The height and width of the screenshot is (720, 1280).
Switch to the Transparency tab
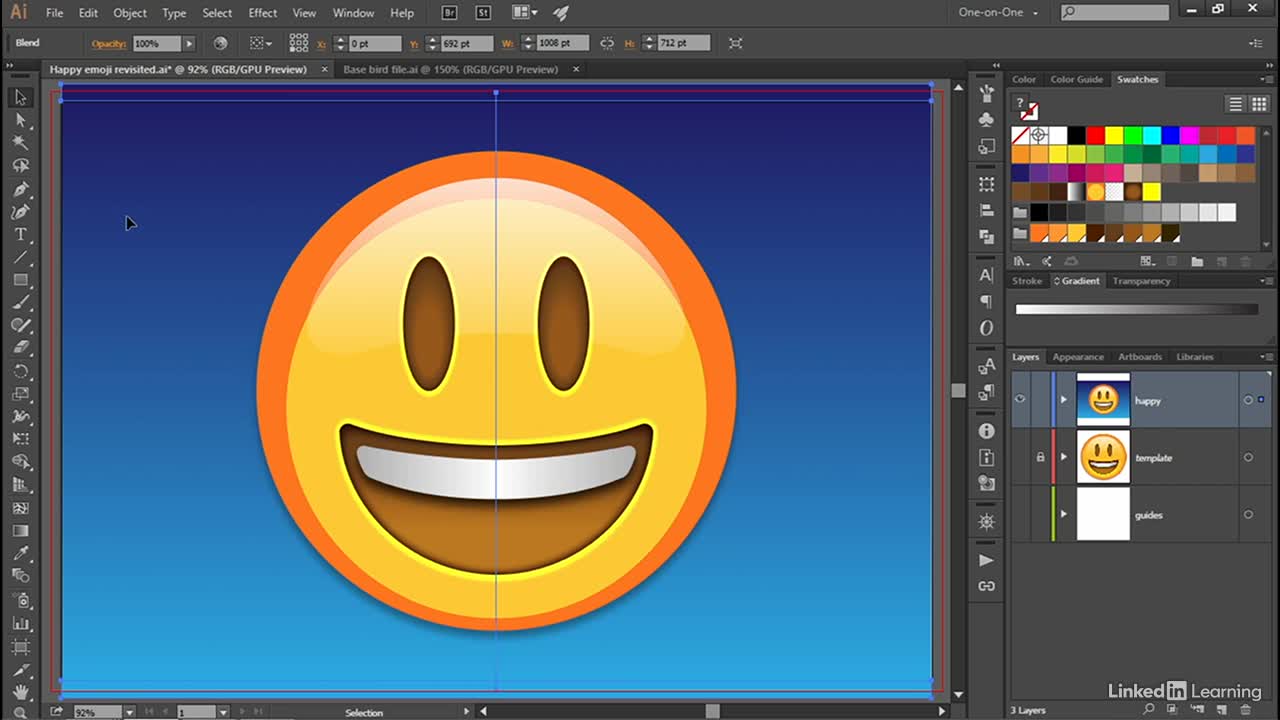tap(1141, 281)
